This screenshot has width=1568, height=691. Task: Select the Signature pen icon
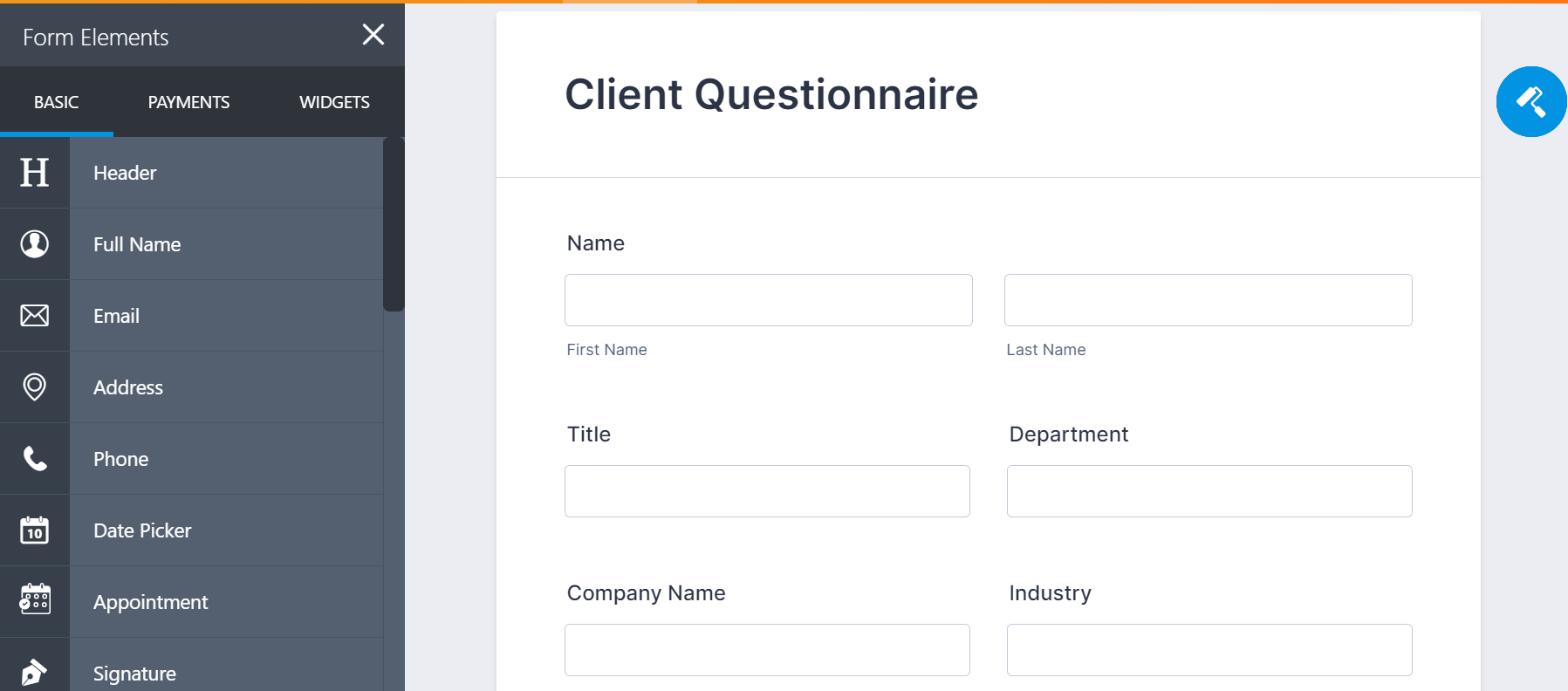coord(35,673)
